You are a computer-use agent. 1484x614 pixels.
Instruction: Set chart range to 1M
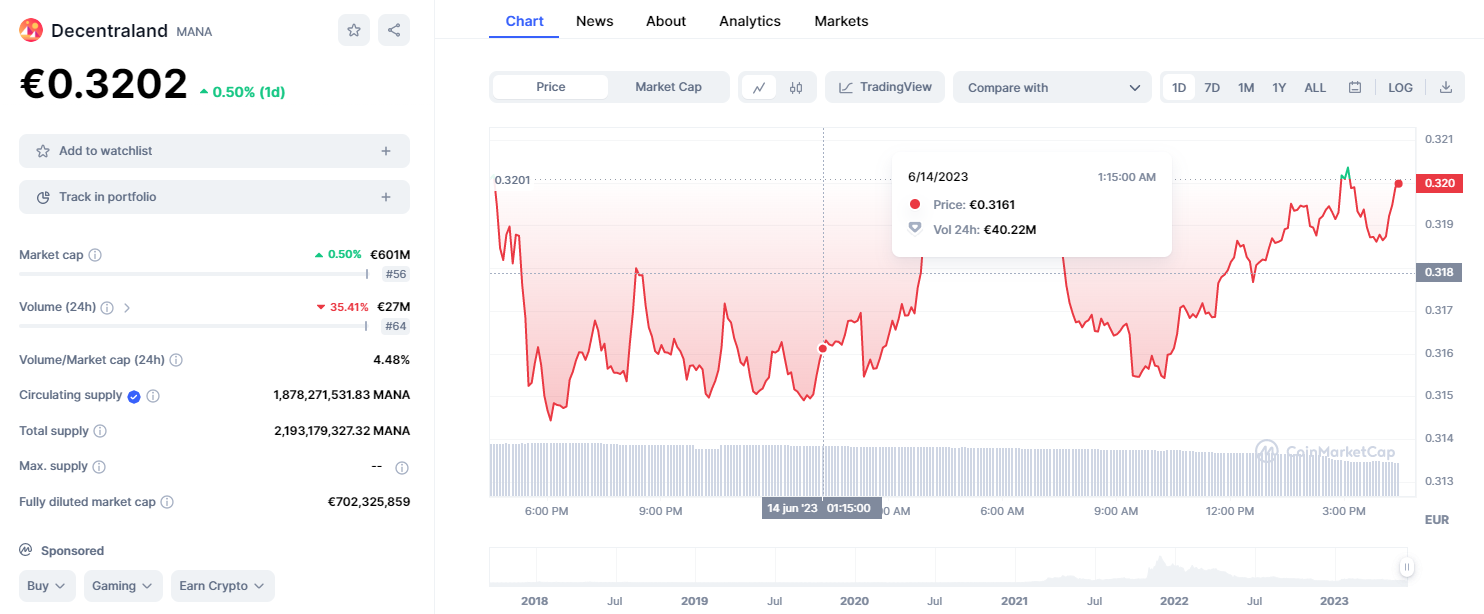tap(1246, 87)
